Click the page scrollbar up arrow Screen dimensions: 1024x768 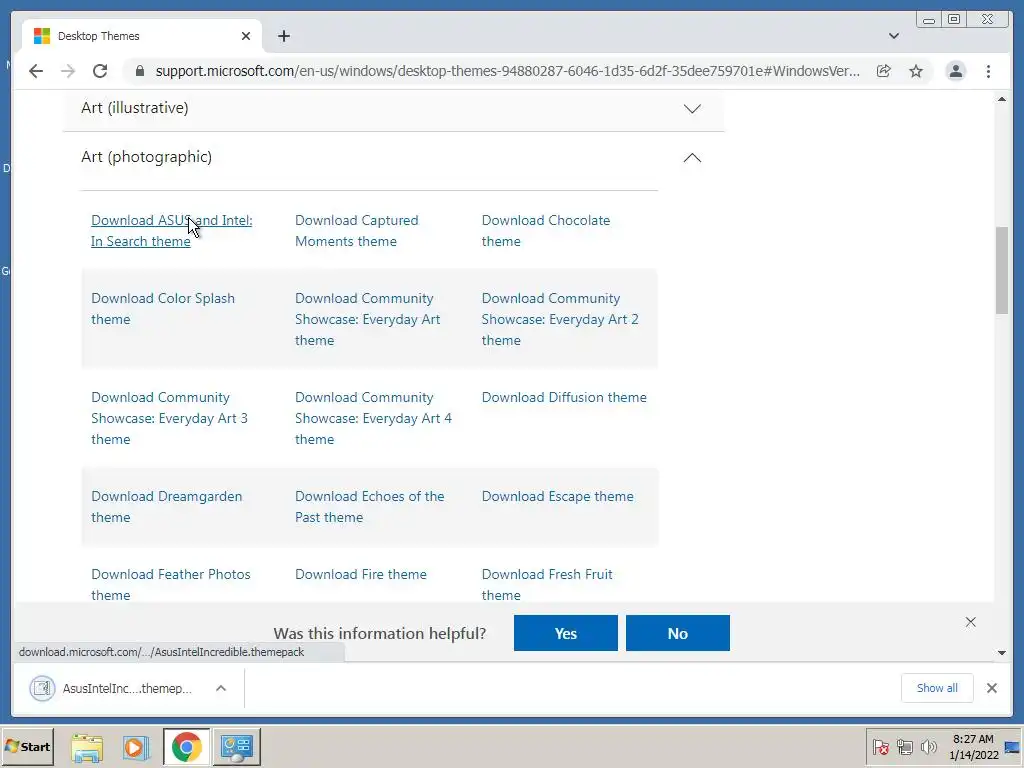coord(1002,99)
